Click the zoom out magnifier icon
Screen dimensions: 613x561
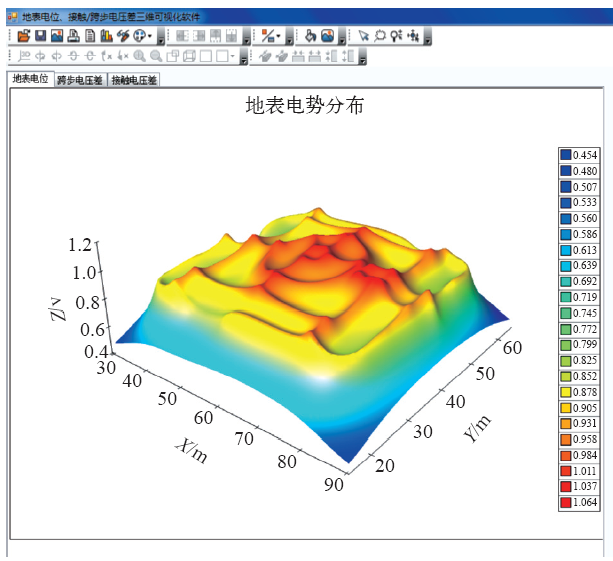point(155,57)
